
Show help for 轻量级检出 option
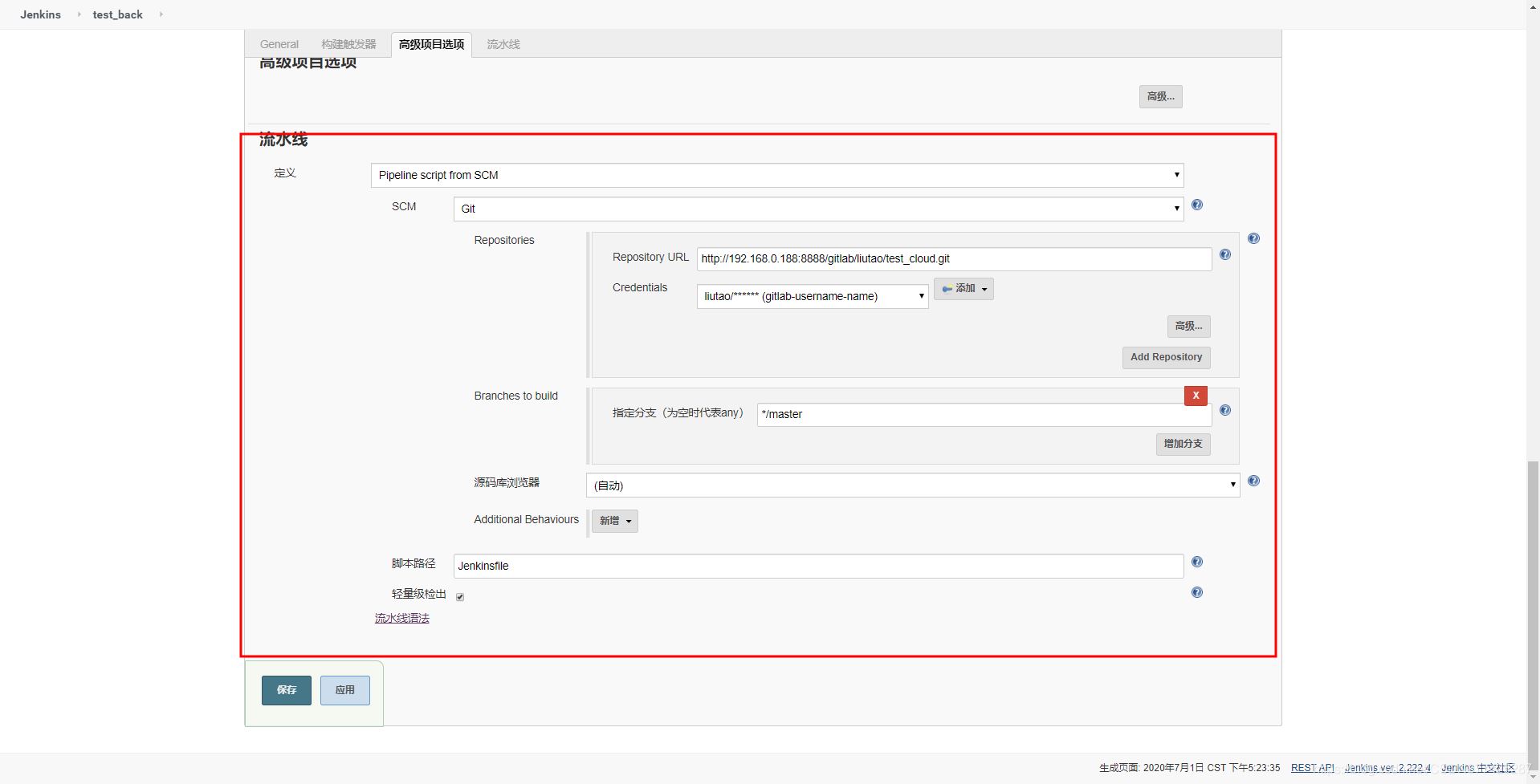point(1196,593)
